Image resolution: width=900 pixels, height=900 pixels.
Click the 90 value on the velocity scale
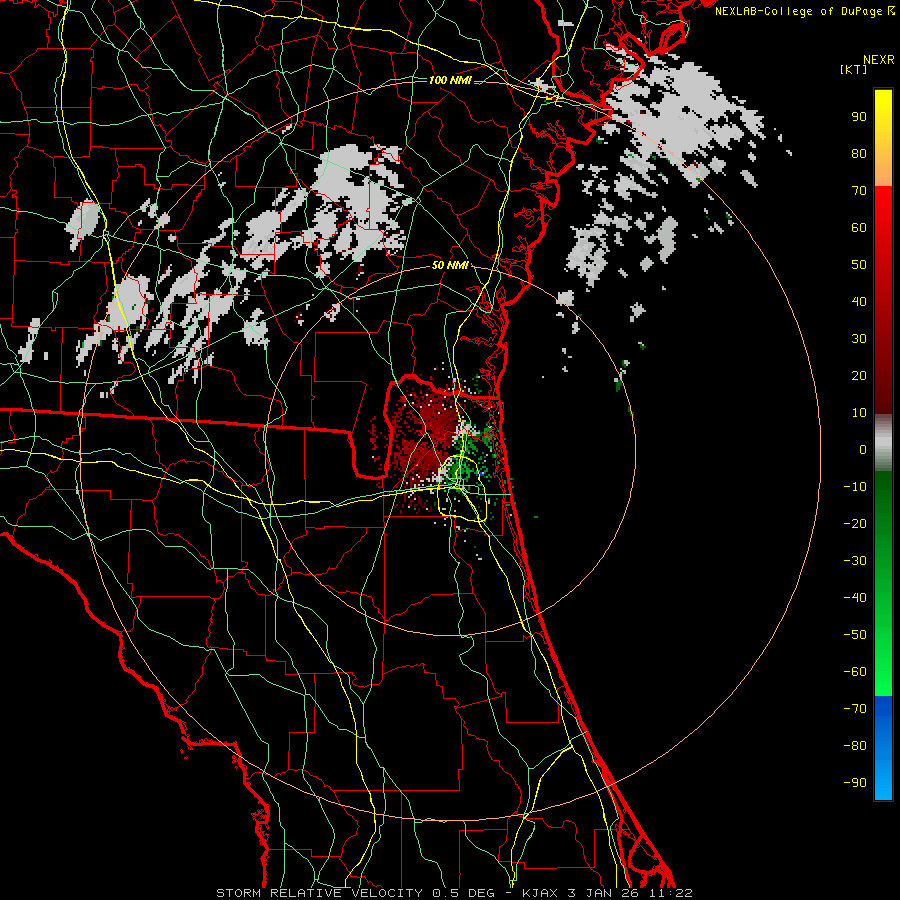pos(859,117)
